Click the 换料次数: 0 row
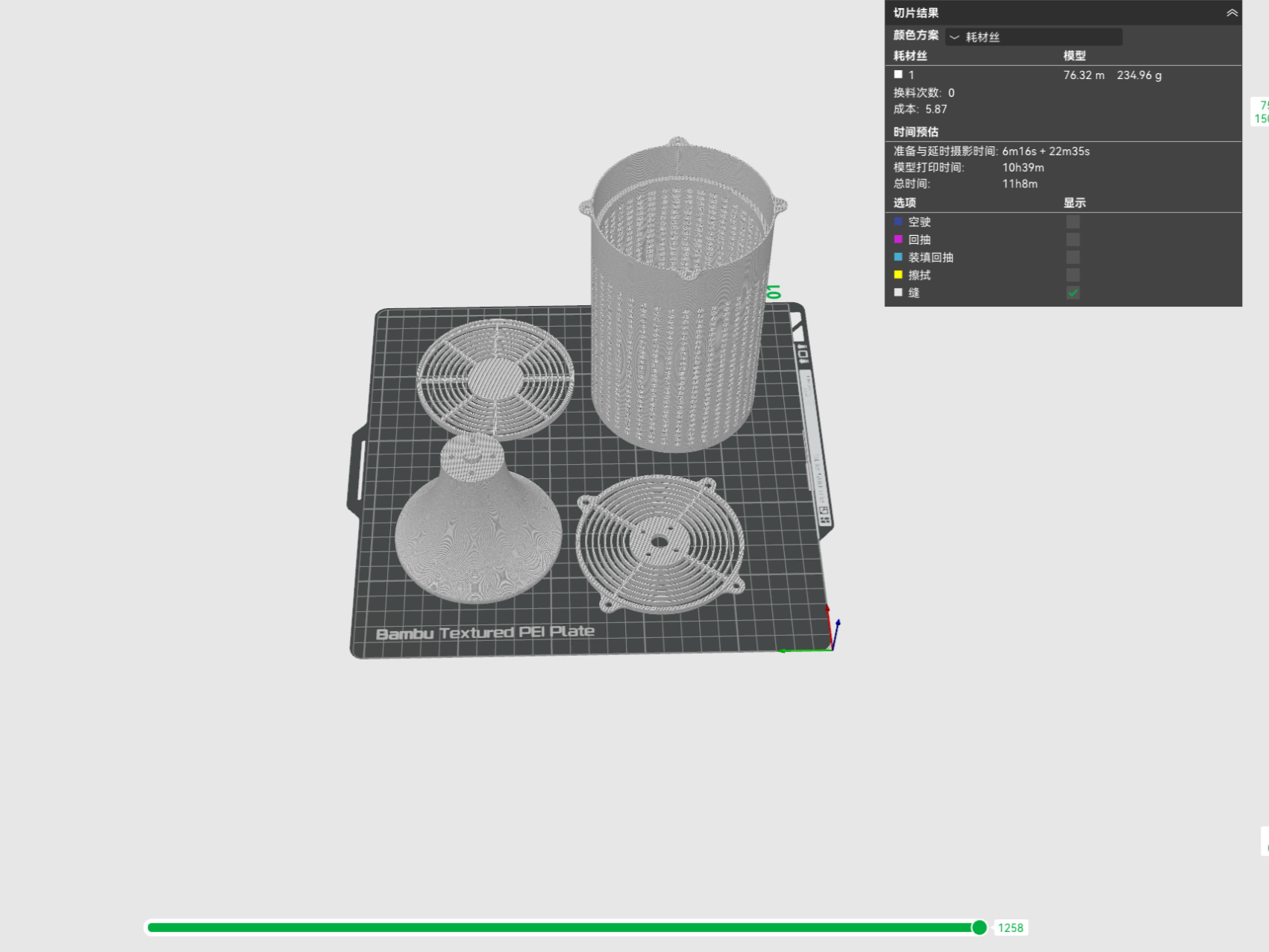The width and height of the screenshot is (1269, 952). [x=924, y=93]
